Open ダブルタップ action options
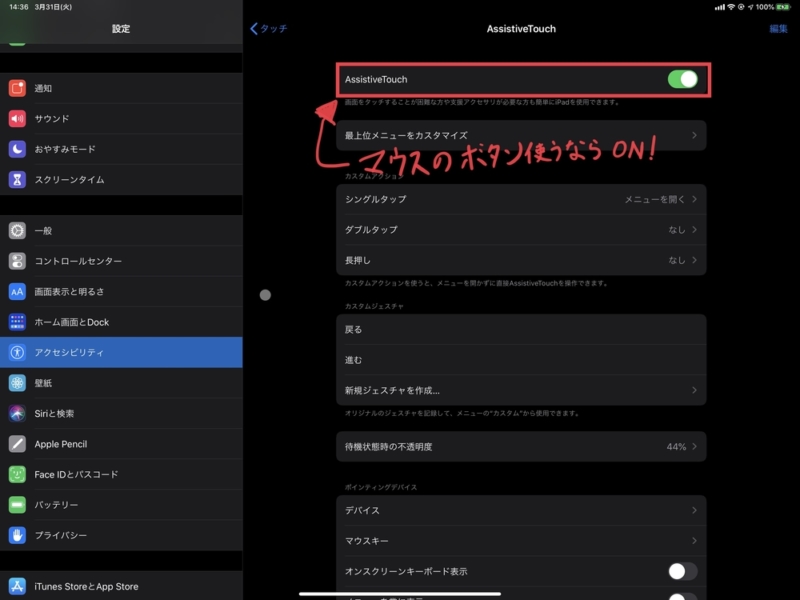Image resolution: width=800 pixels, height=600 pixels. 521,230
